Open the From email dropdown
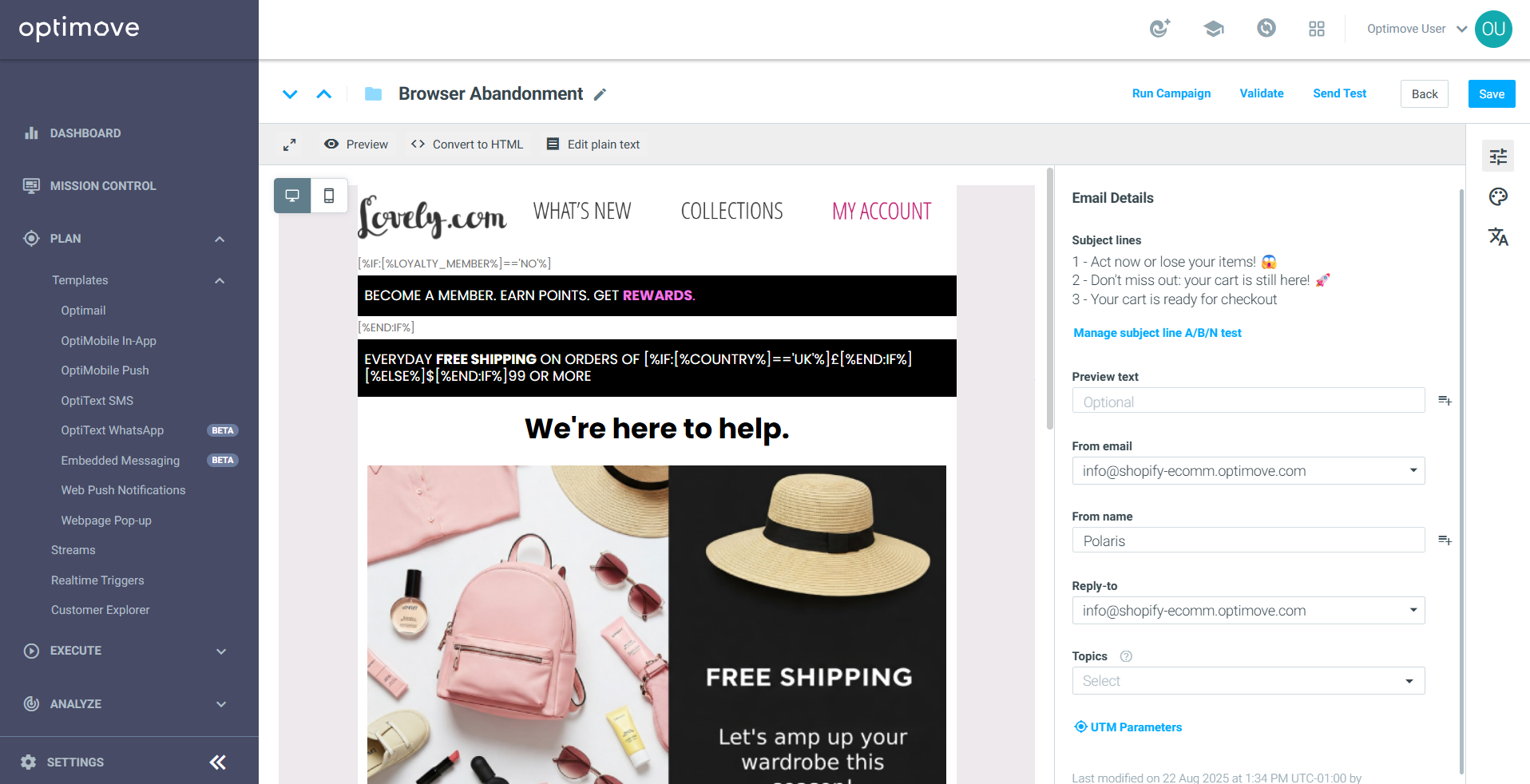The width and height of the screenshot is (1530, 784). [x=1248, y=471]
